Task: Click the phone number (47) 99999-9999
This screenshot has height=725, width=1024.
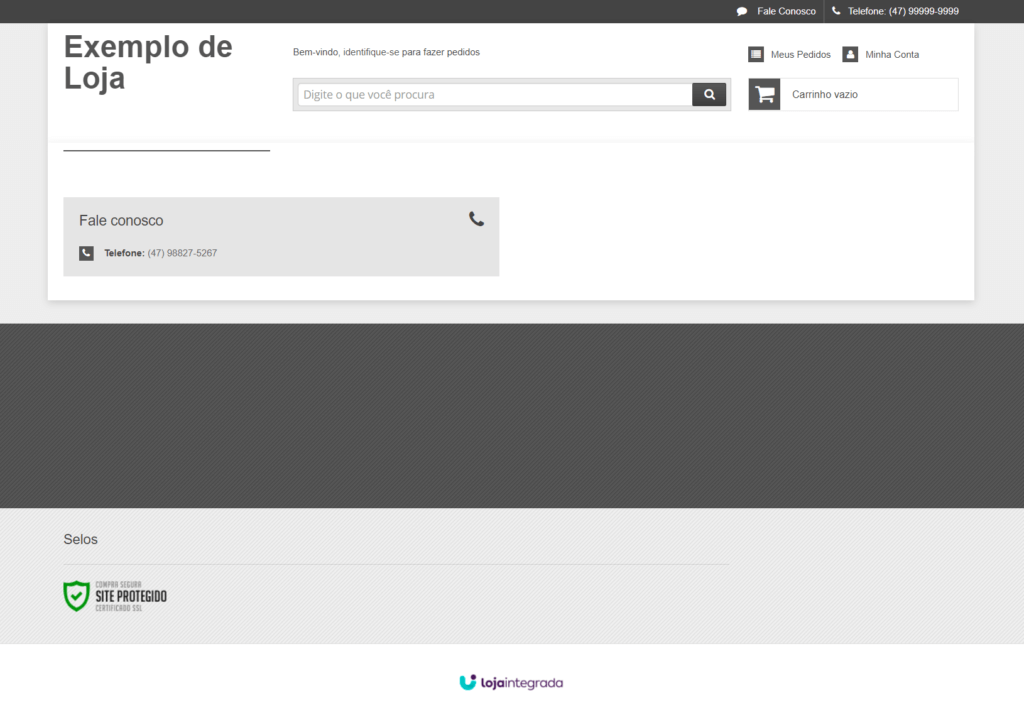Action: [923, 12]
